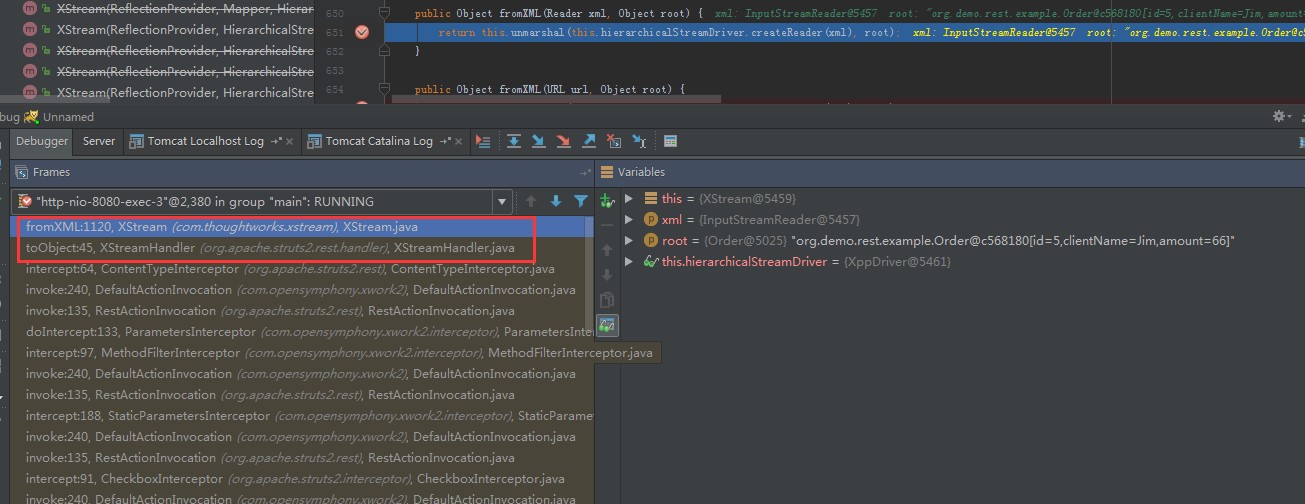This screenshot has width=1305, height=504.
Task: Open the Tomcat Catalina Log tab
Action: 378,141
